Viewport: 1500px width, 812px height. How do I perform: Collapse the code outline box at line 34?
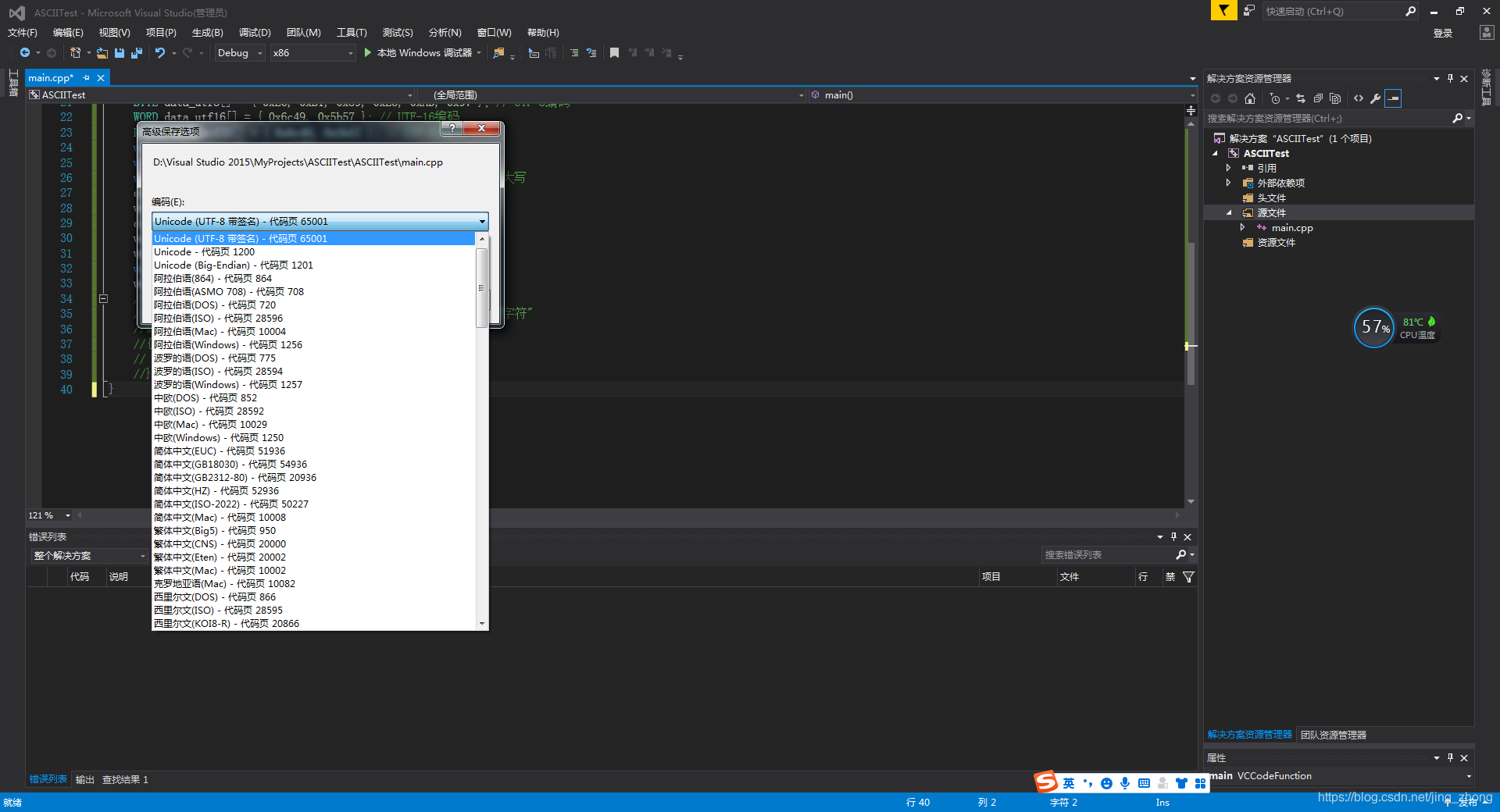(103, 298)
